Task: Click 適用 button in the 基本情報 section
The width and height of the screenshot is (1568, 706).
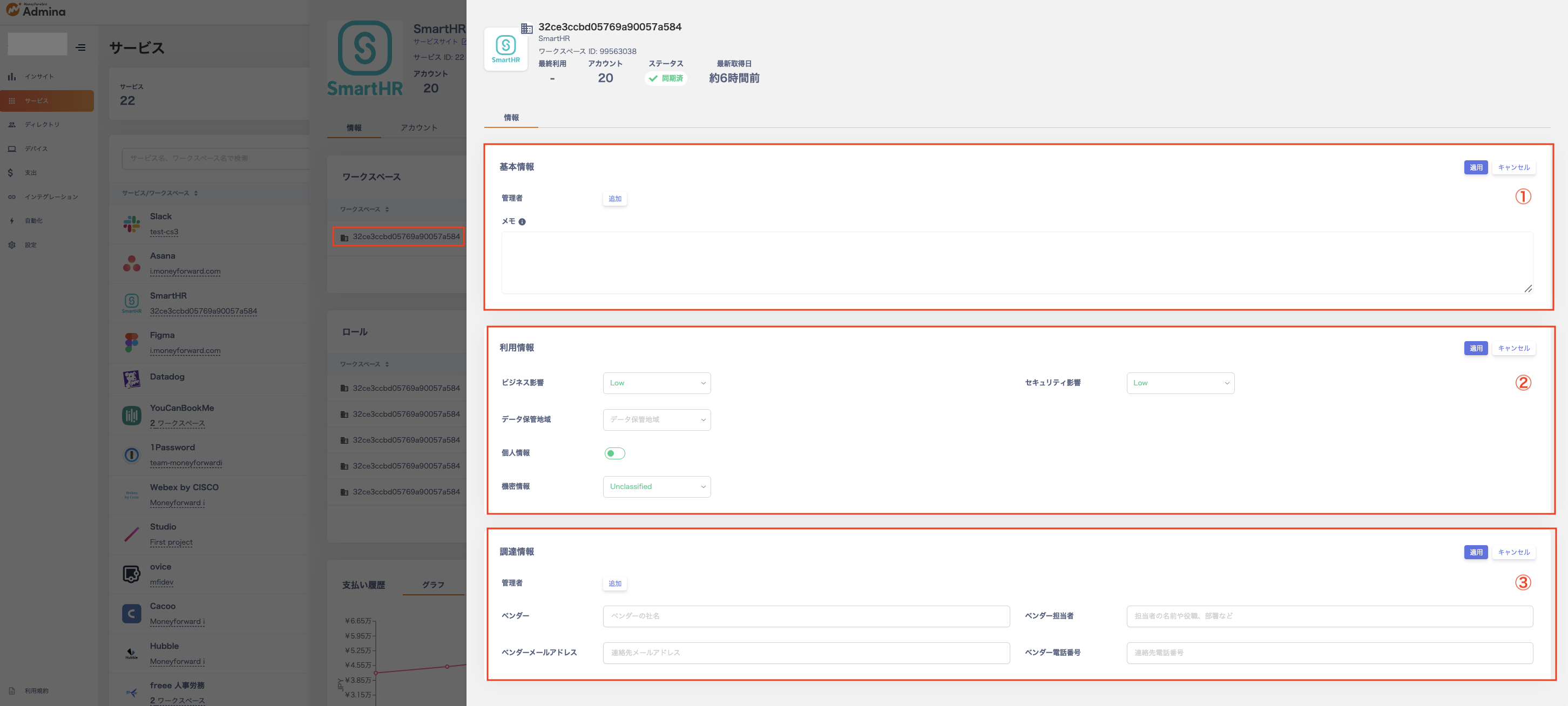Action: click(1475, 167)
